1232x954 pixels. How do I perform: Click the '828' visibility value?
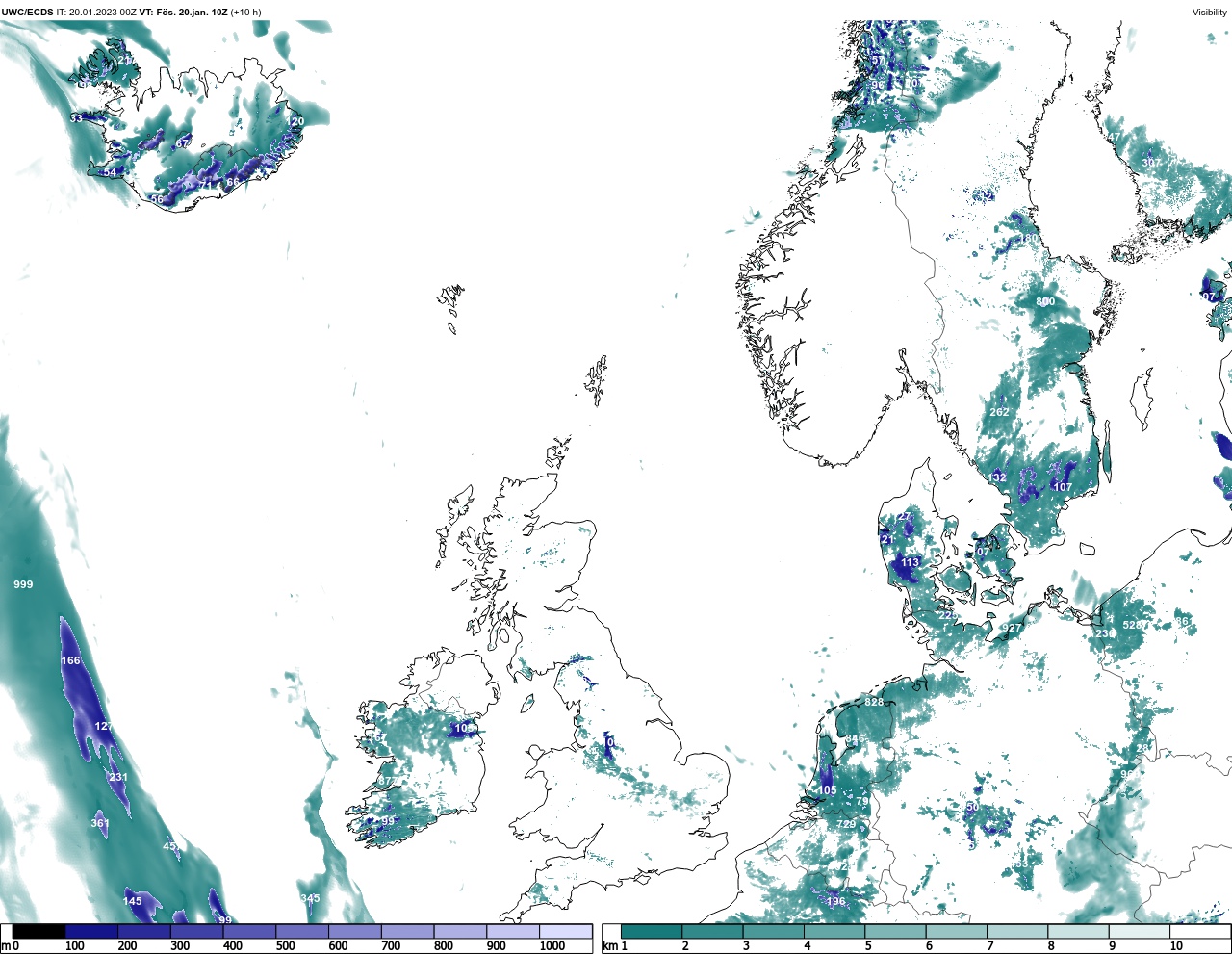874,702
